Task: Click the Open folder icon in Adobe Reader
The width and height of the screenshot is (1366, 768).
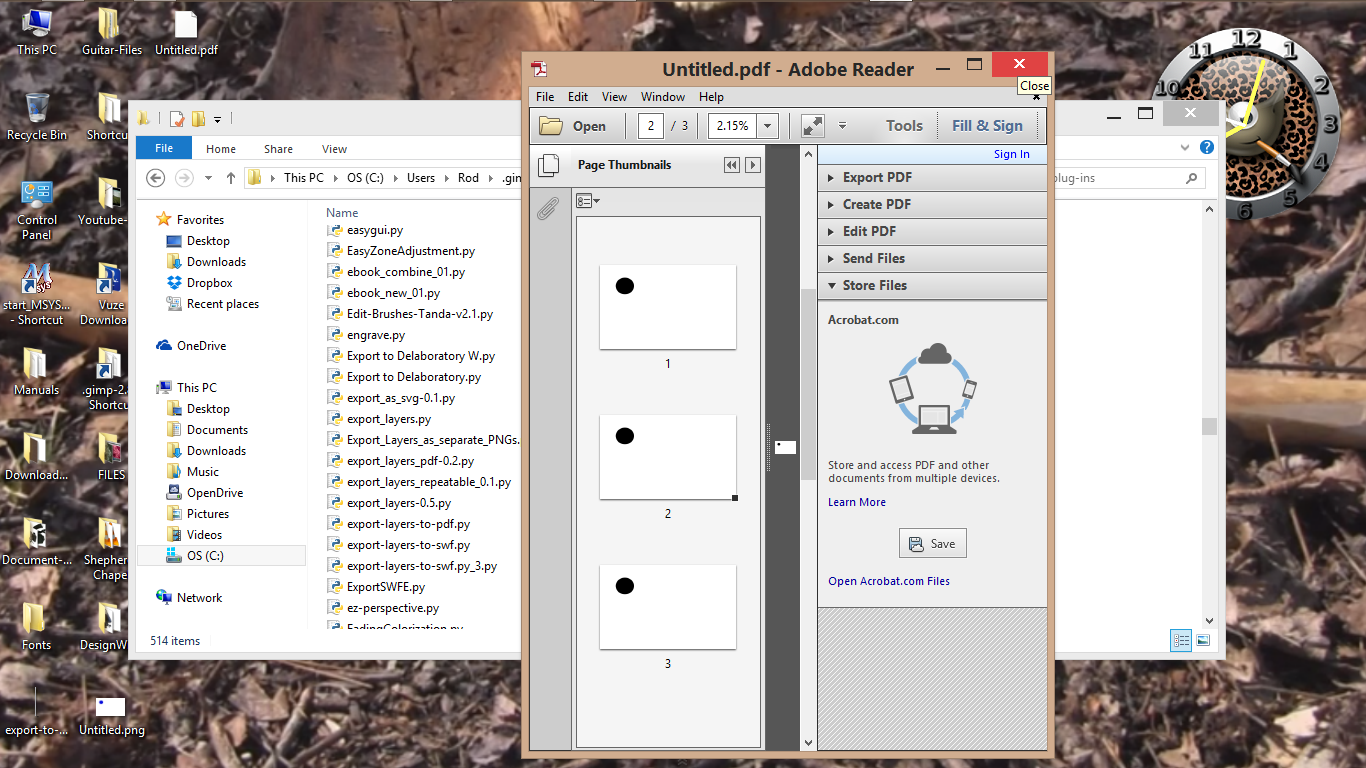Action: pos(551,126)
